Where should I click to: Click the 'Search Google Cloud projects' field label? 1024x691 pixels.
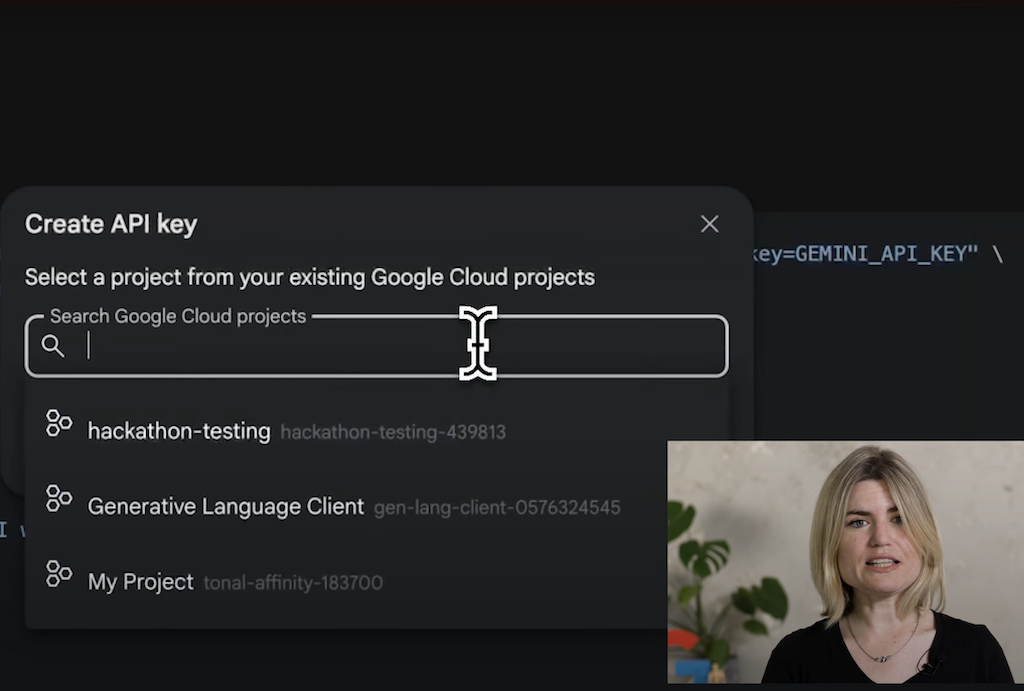coord(178,316)
